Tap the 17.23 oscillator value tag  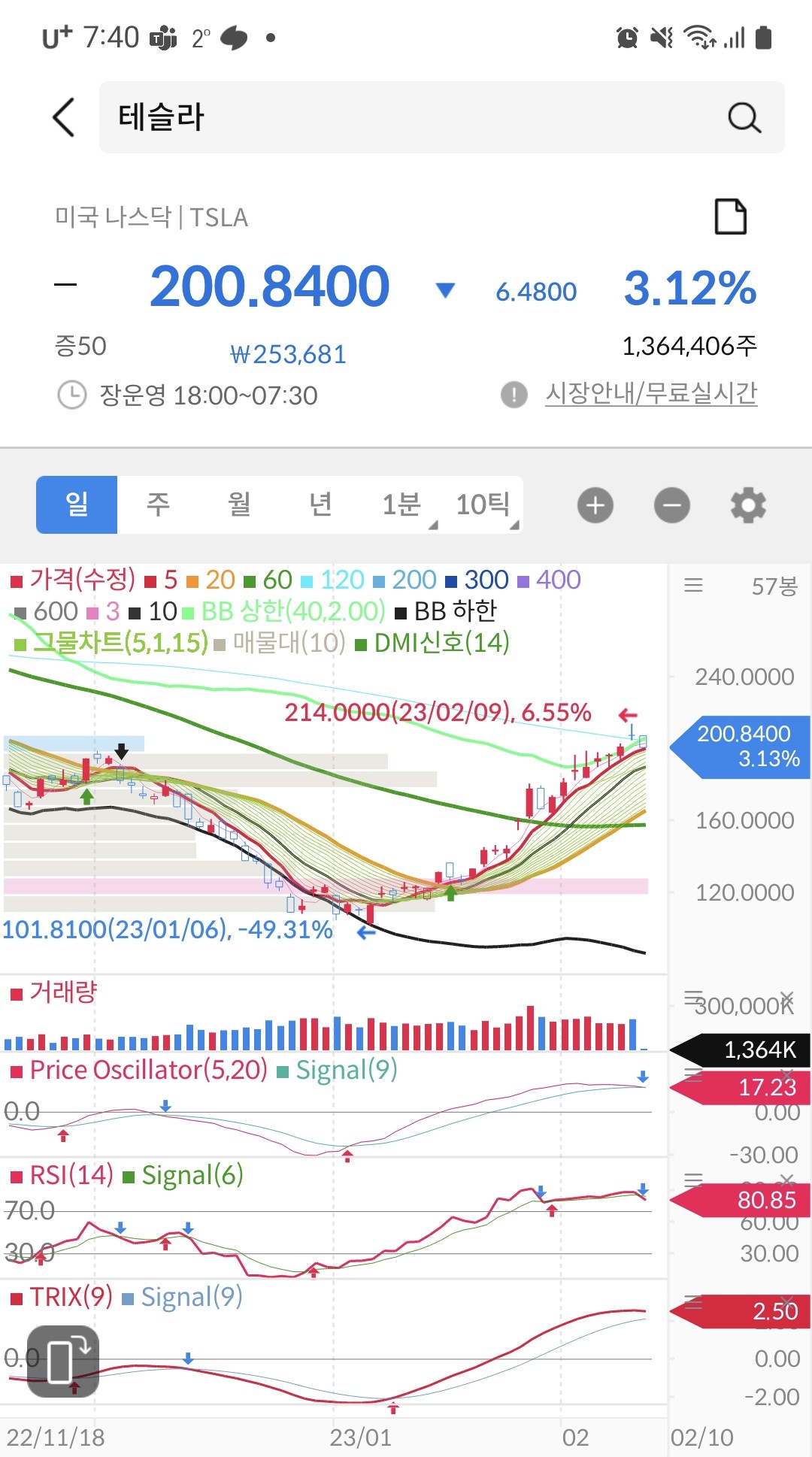point(741,1087)
